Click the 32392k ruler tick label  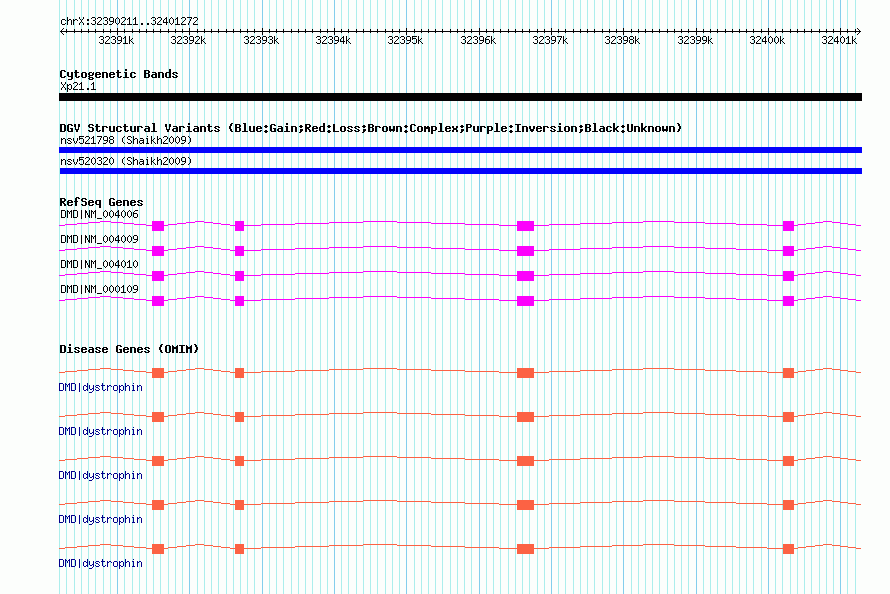(188, 40)
